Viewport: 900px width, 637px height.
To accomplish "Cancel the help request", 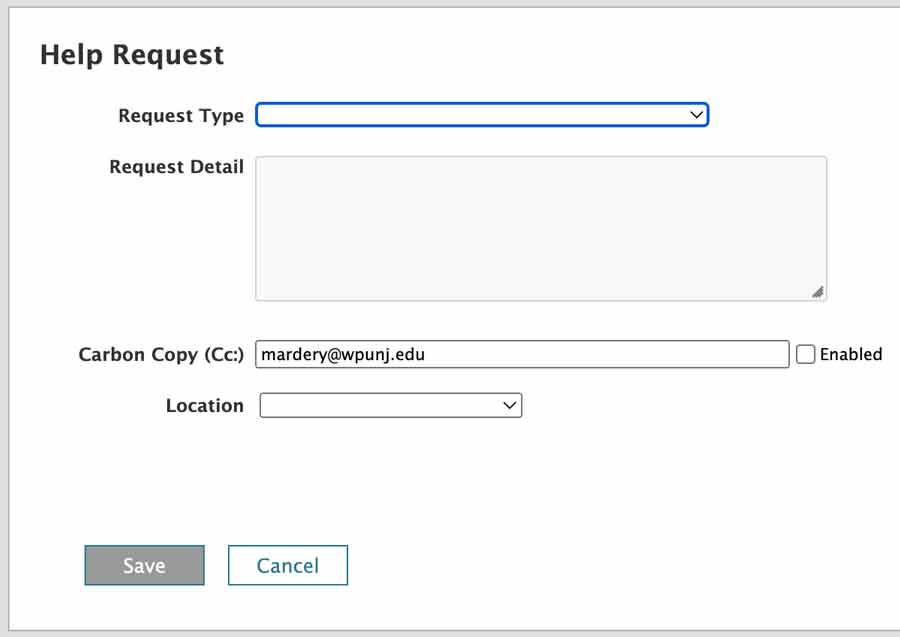I will pos(288,565).
